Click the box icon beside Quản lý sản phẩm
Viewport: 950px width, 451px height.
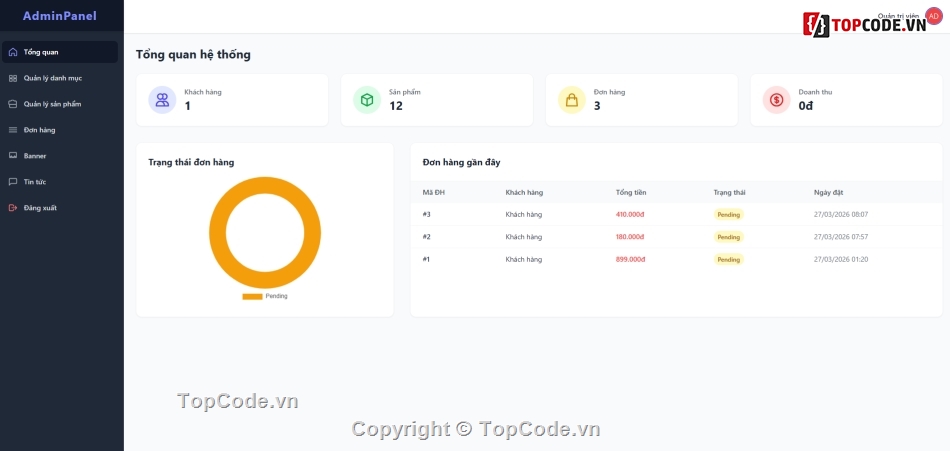tap(13, 104)
